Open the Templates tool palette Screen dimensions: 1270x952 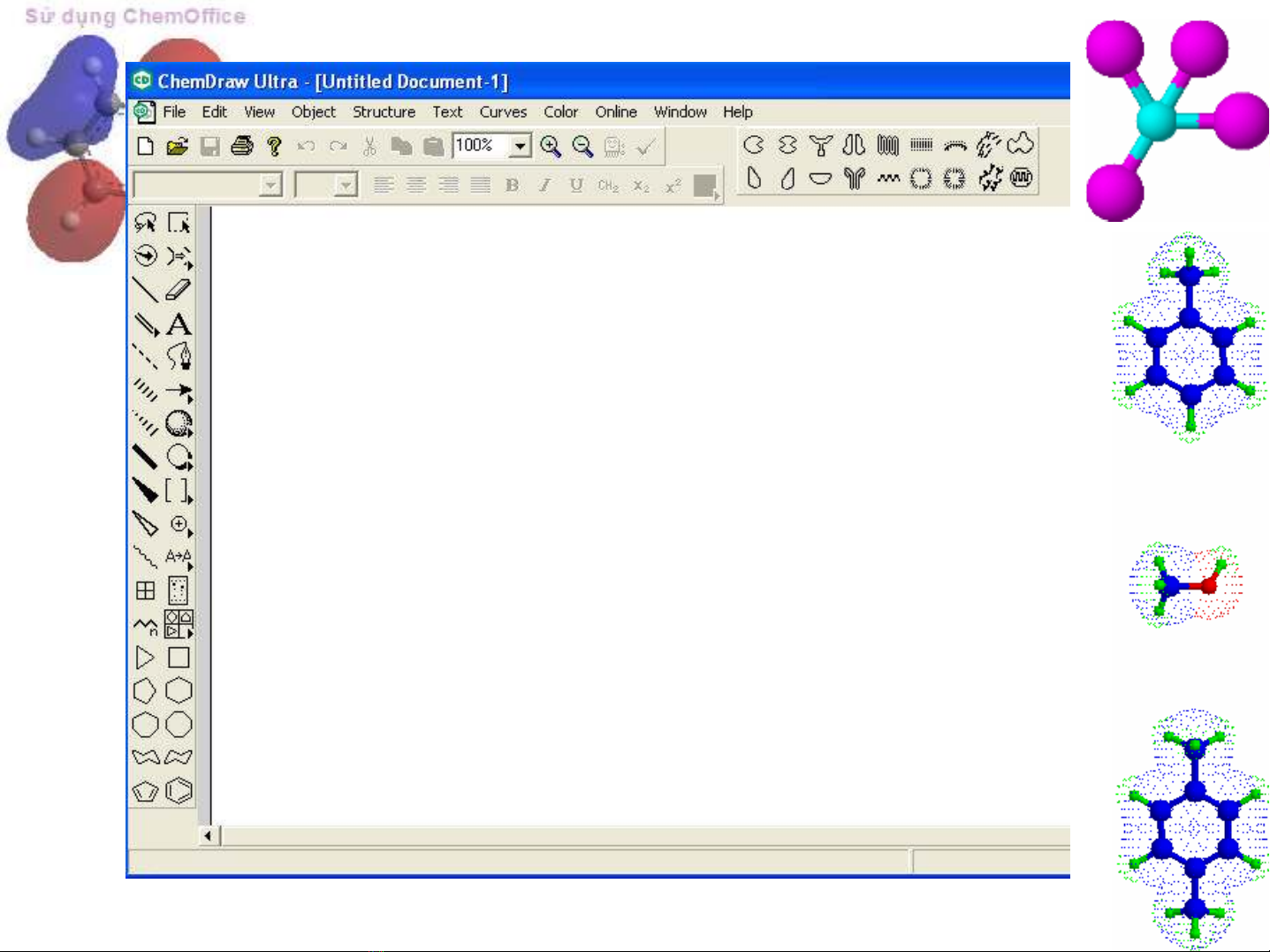[179, 625]
